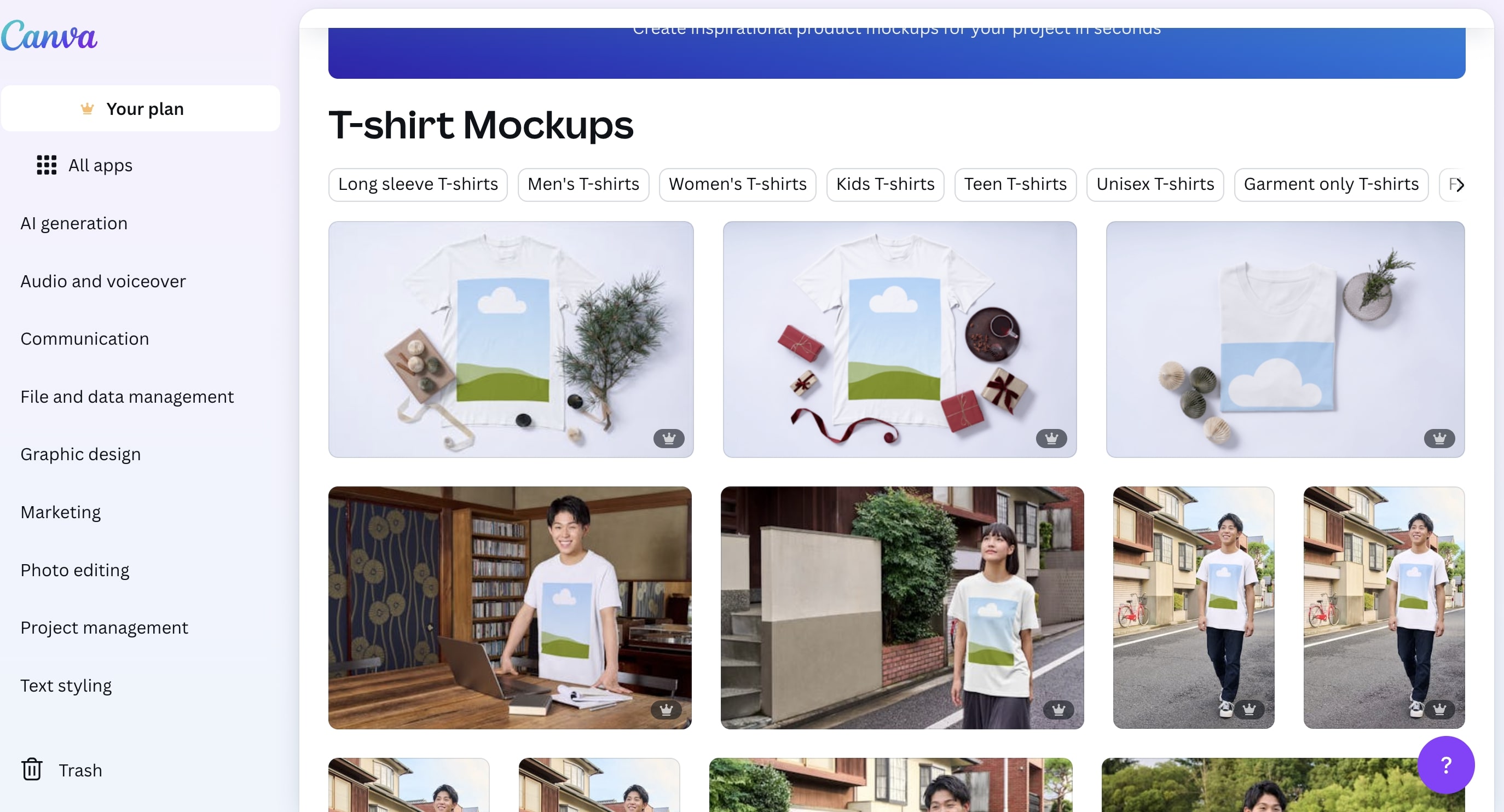Screen dimensions: 1504x812
Task: Open mockup of woman walking on street
Action: 902,607
